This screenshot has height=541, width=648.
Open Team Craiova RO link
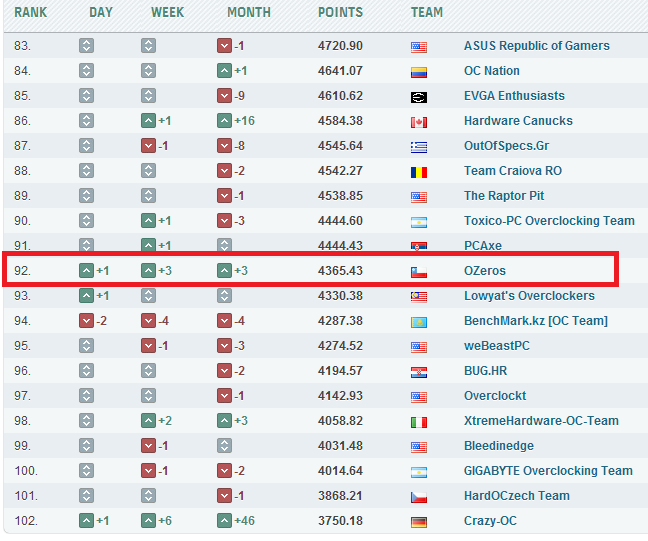513,171
